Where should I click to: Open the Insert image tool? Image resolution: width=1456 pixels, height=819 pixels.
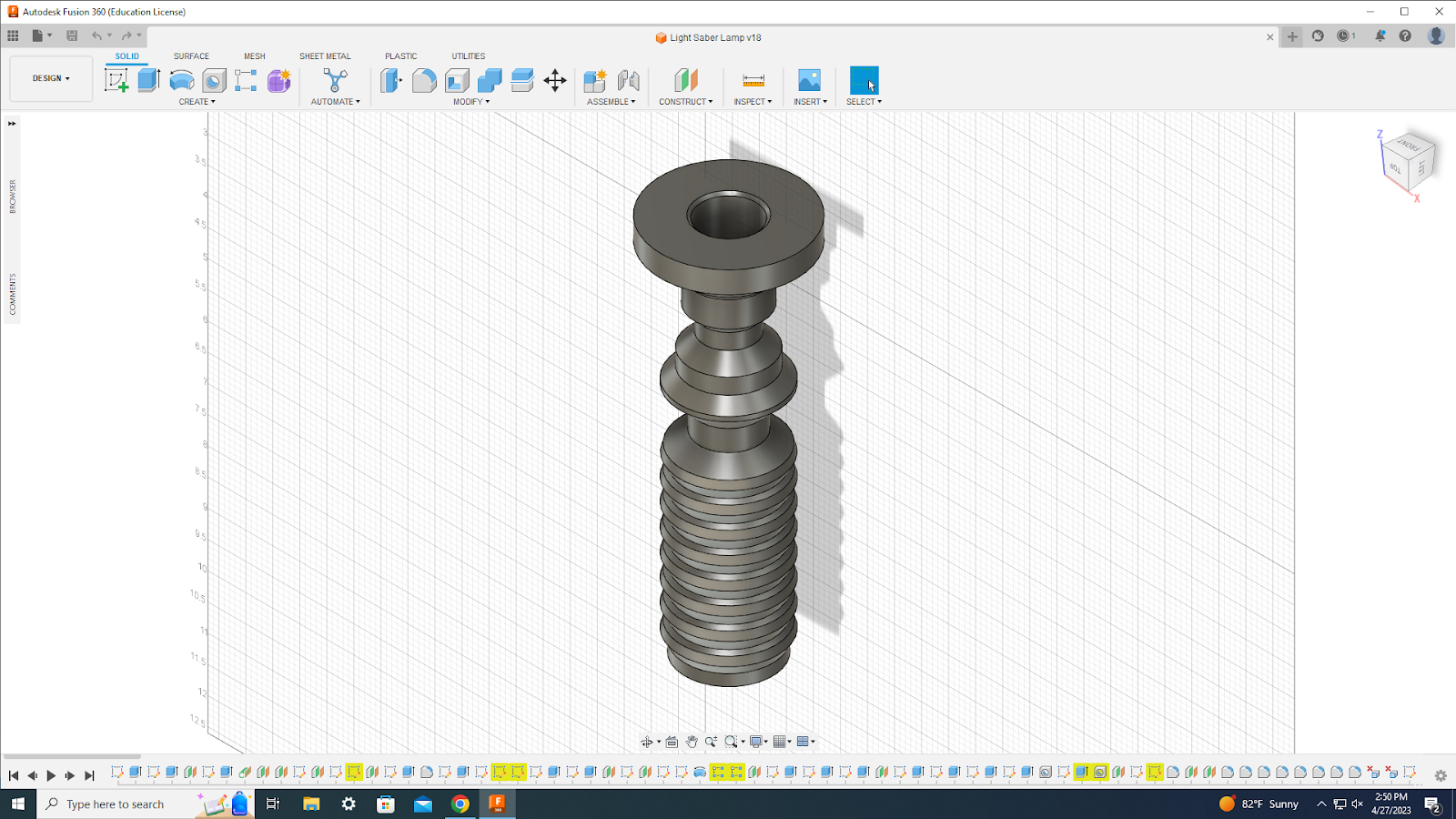point(809,80)
